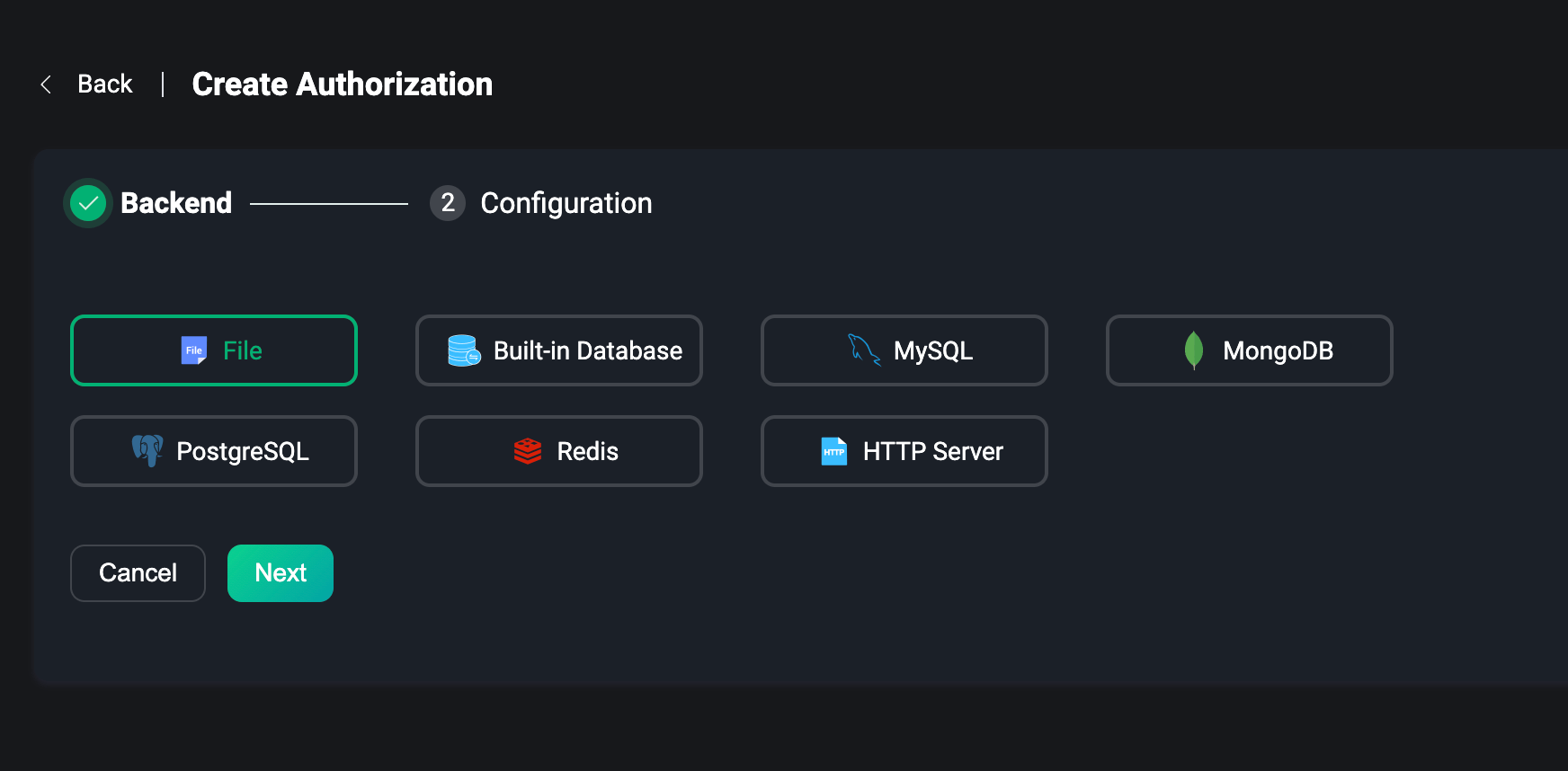1568x771 pixels.
Task: Click the green Backend step checkmark
Action: click(x=88, y=203)
